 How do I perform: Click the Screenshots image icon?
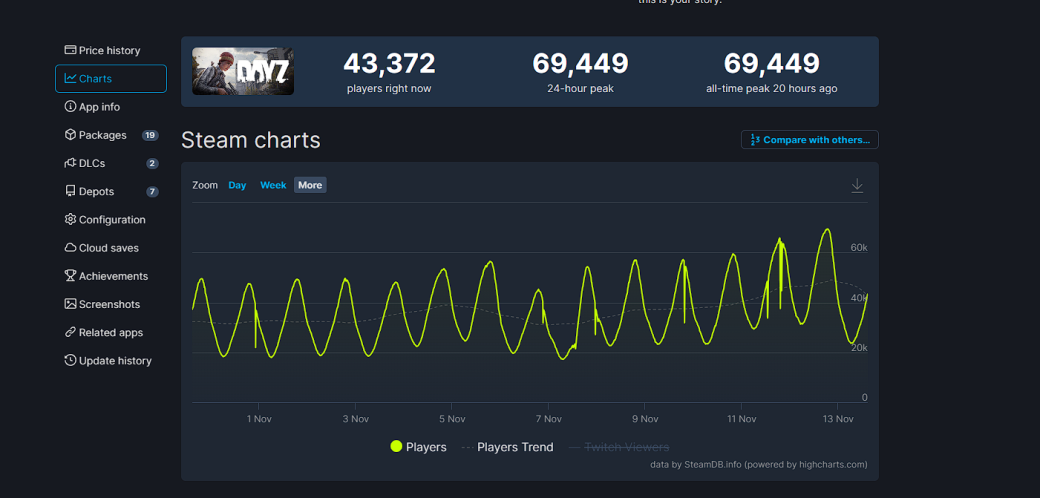coord(70,304)
